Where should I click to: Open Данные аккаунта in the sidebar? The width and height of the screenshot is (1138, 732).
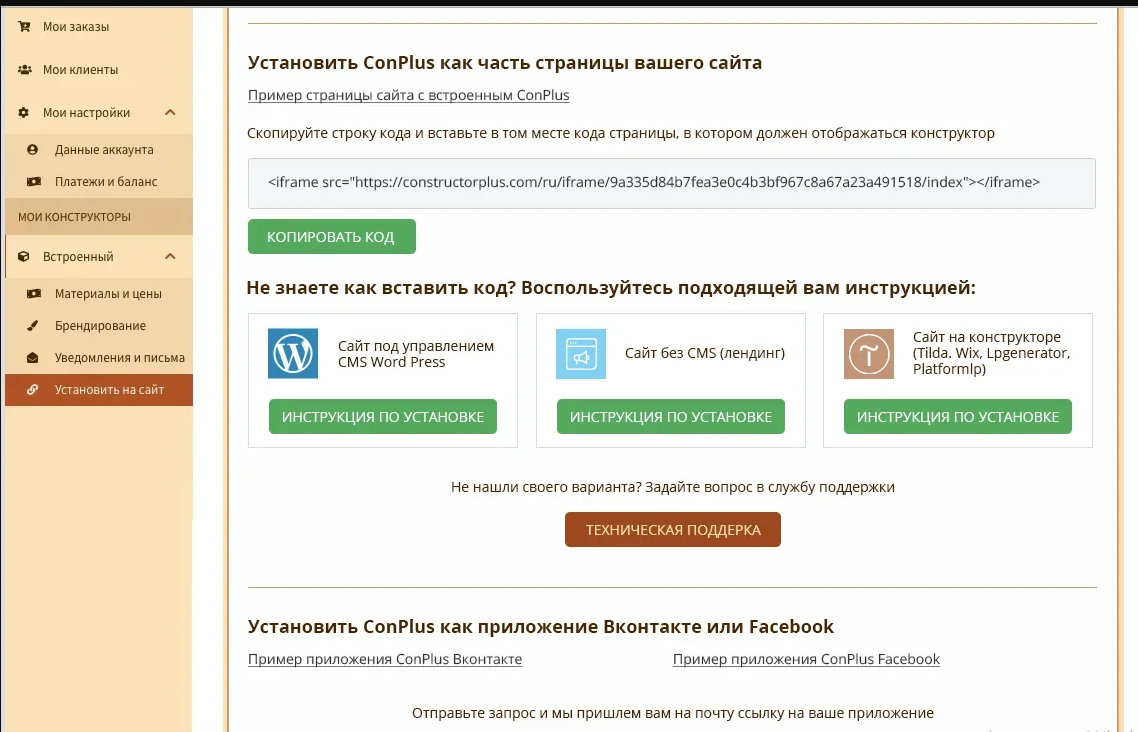pyautogui.click(x=104, y=150)
